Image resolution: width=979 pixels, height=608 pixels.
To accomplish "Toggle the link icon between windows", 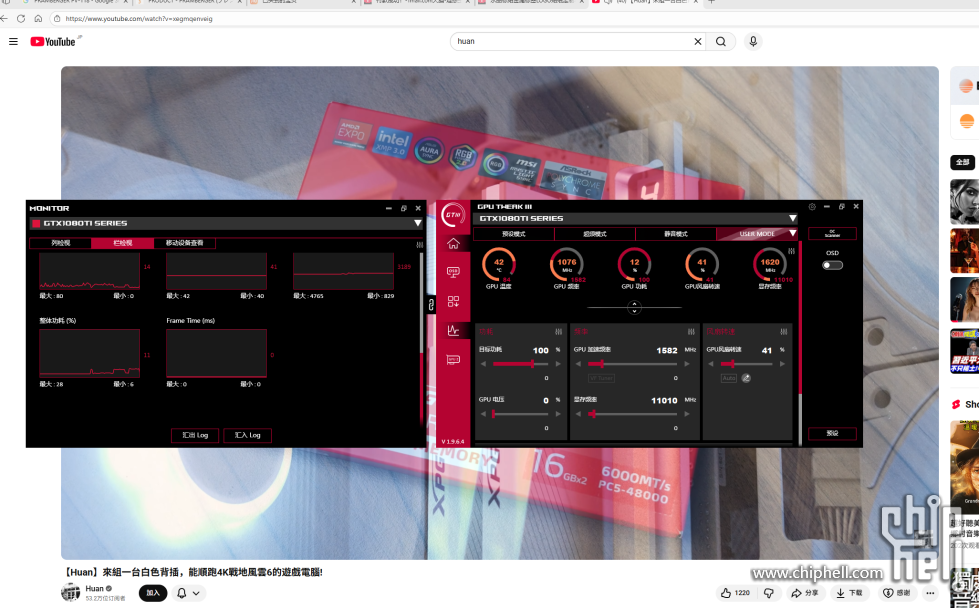I will 431,303.
